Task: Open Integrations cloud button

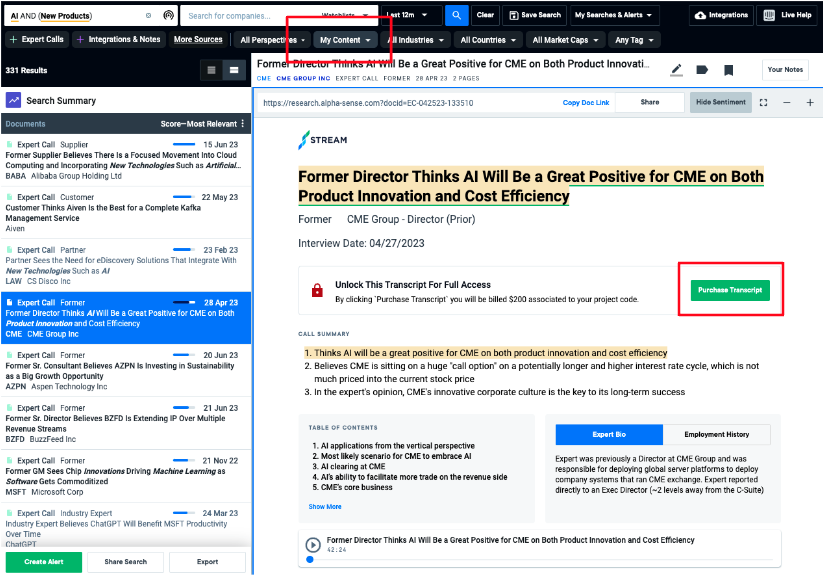Action: (721, 15)
